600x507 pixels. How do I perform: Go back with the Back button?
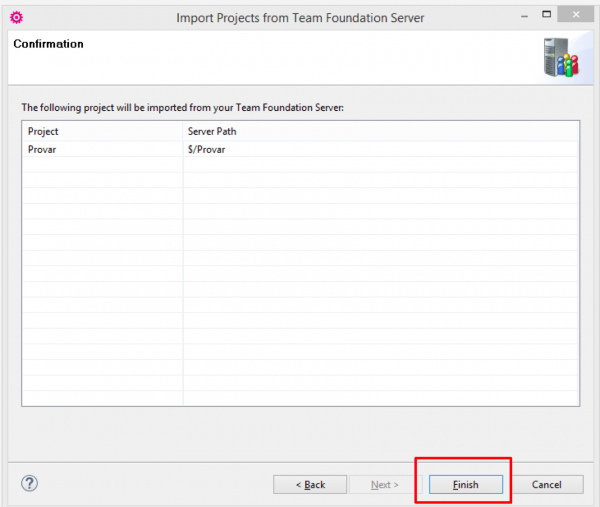click(x=310, y=484)
